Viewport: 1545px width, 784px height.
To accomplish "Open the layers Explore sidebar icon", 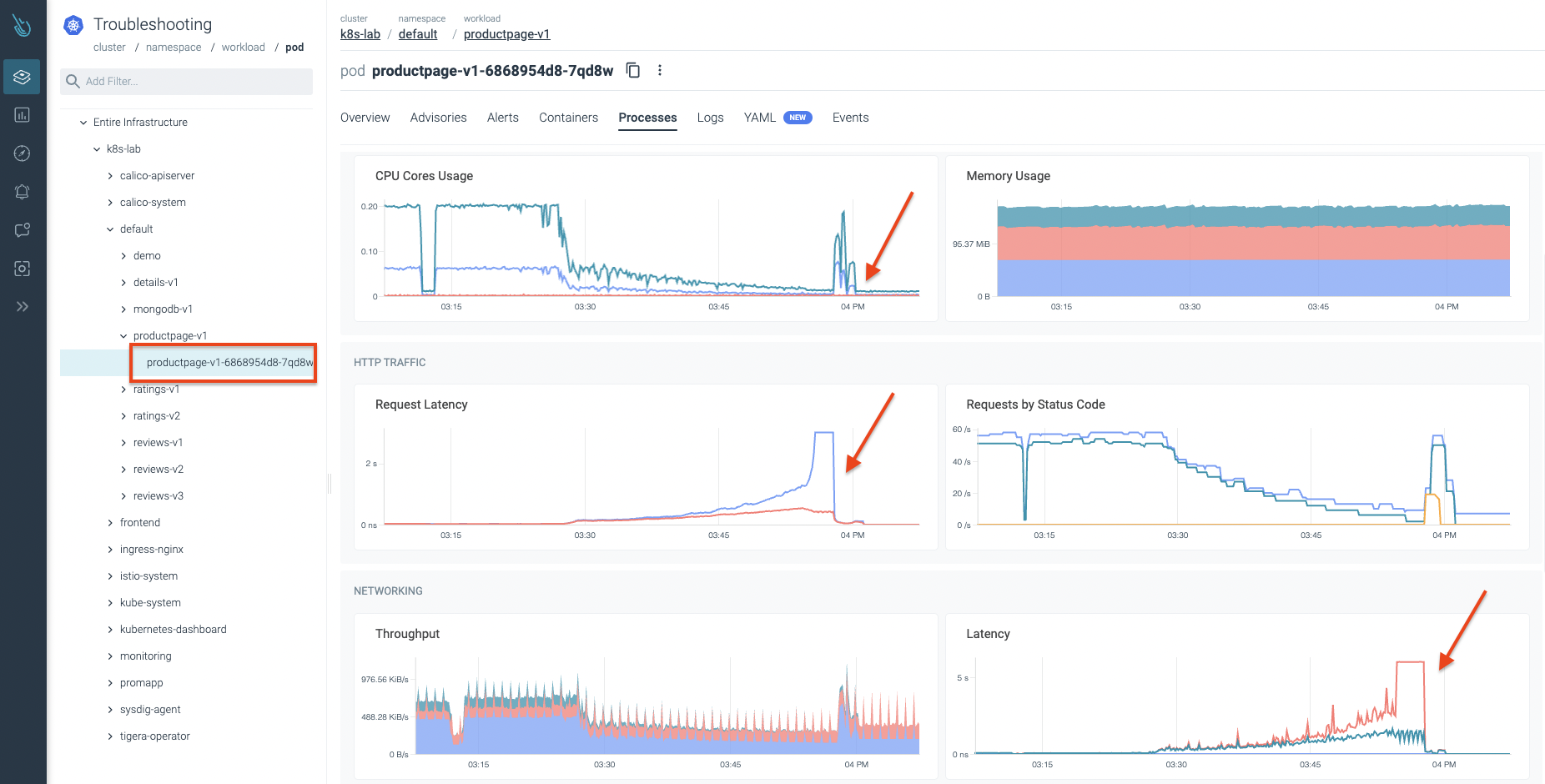I will click(23, 77).
